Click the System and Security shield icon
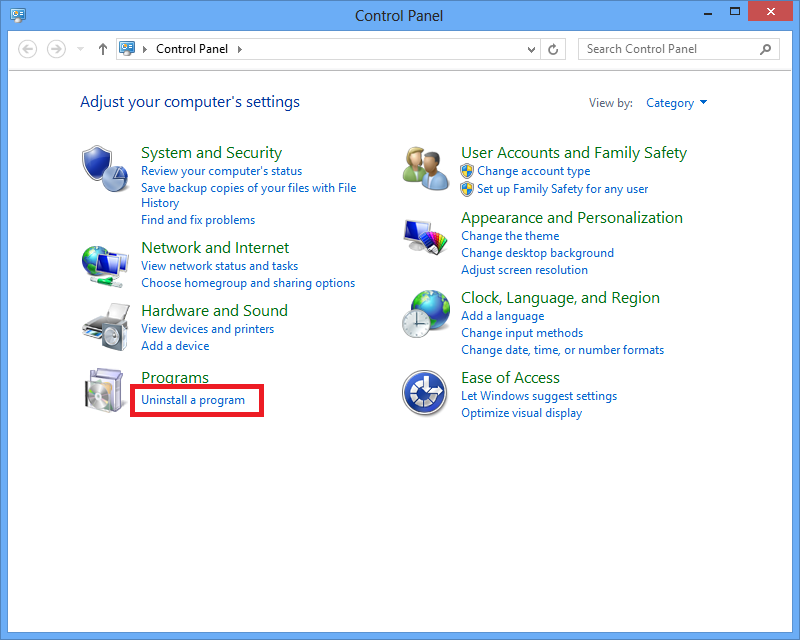 click(x=105, y=167)
